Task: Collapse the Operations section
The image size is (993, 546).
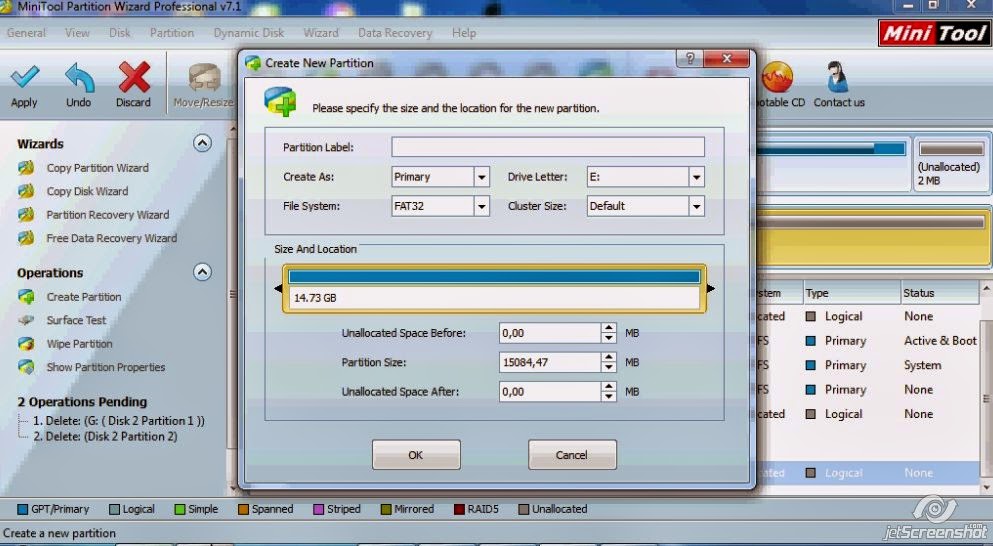Action: (x=202, y=272)
